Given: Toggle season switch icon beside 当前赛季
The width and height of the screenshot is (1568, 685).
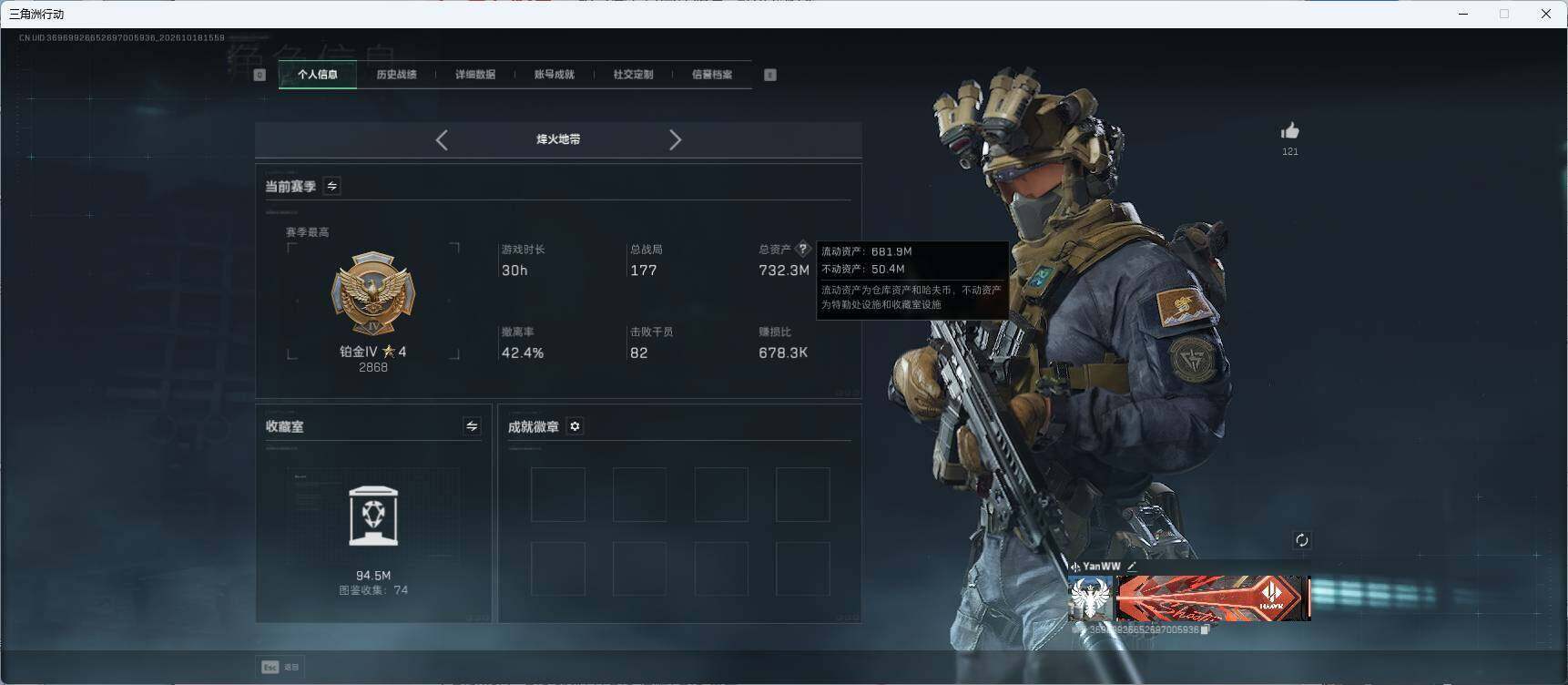Looking at the screenshot, I should (332, 186).
